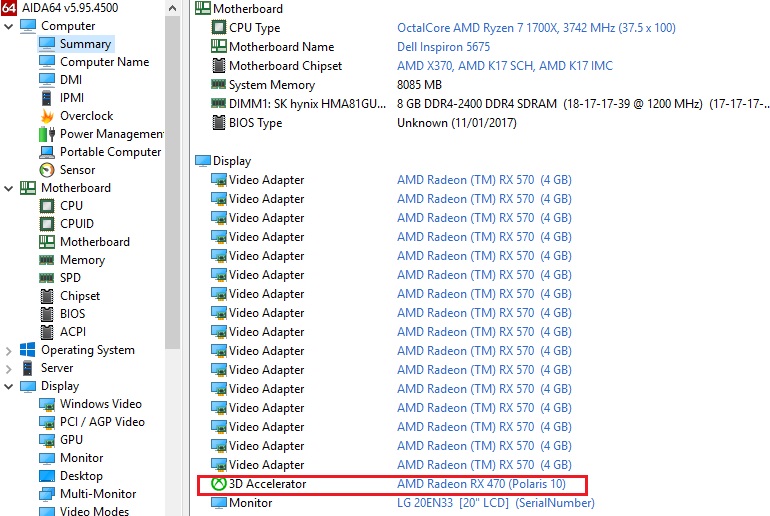Click the Desktop icon in tree

coord(47,476)
